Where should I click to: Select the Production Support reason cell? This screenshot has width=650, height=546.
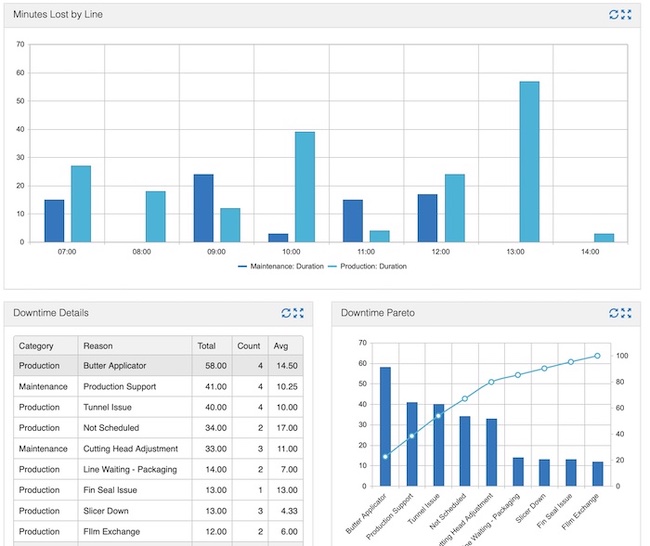[135, 386]
